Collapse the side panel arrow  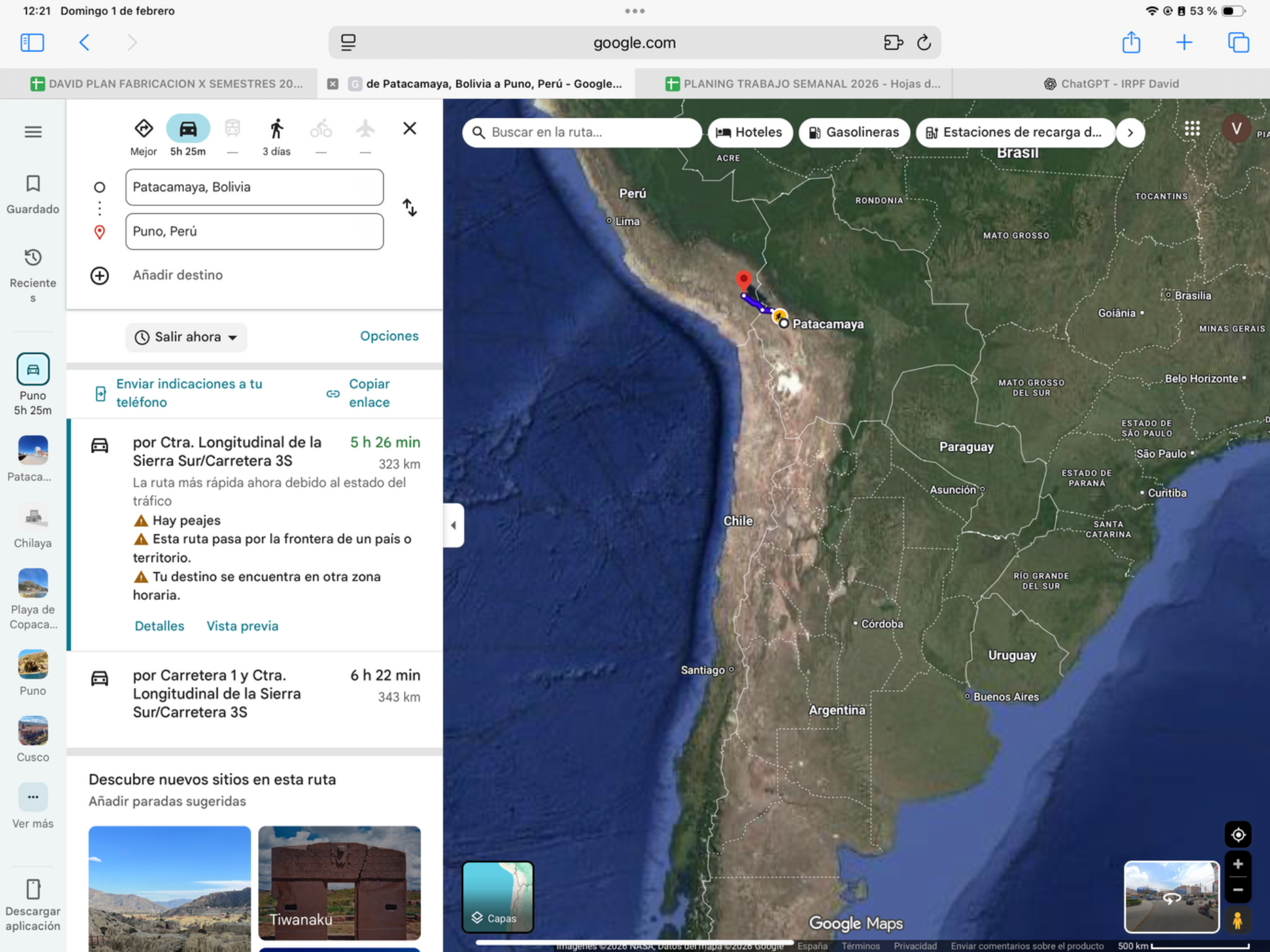(453, 526)
